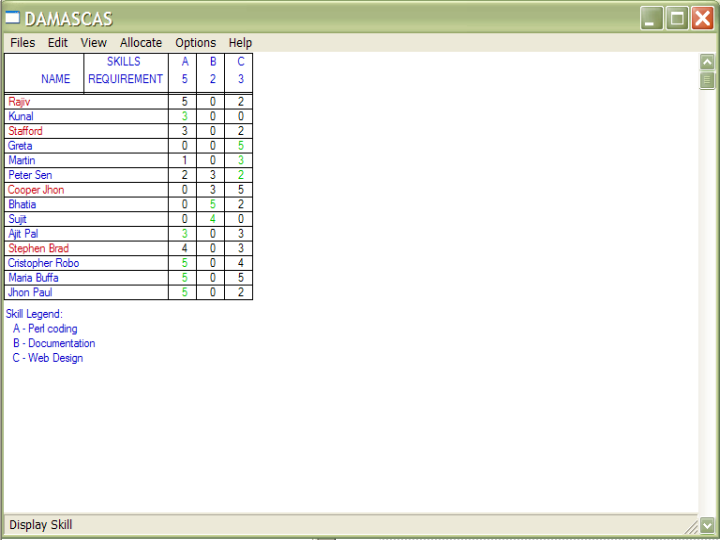Open the Options menu

[195, 43]
